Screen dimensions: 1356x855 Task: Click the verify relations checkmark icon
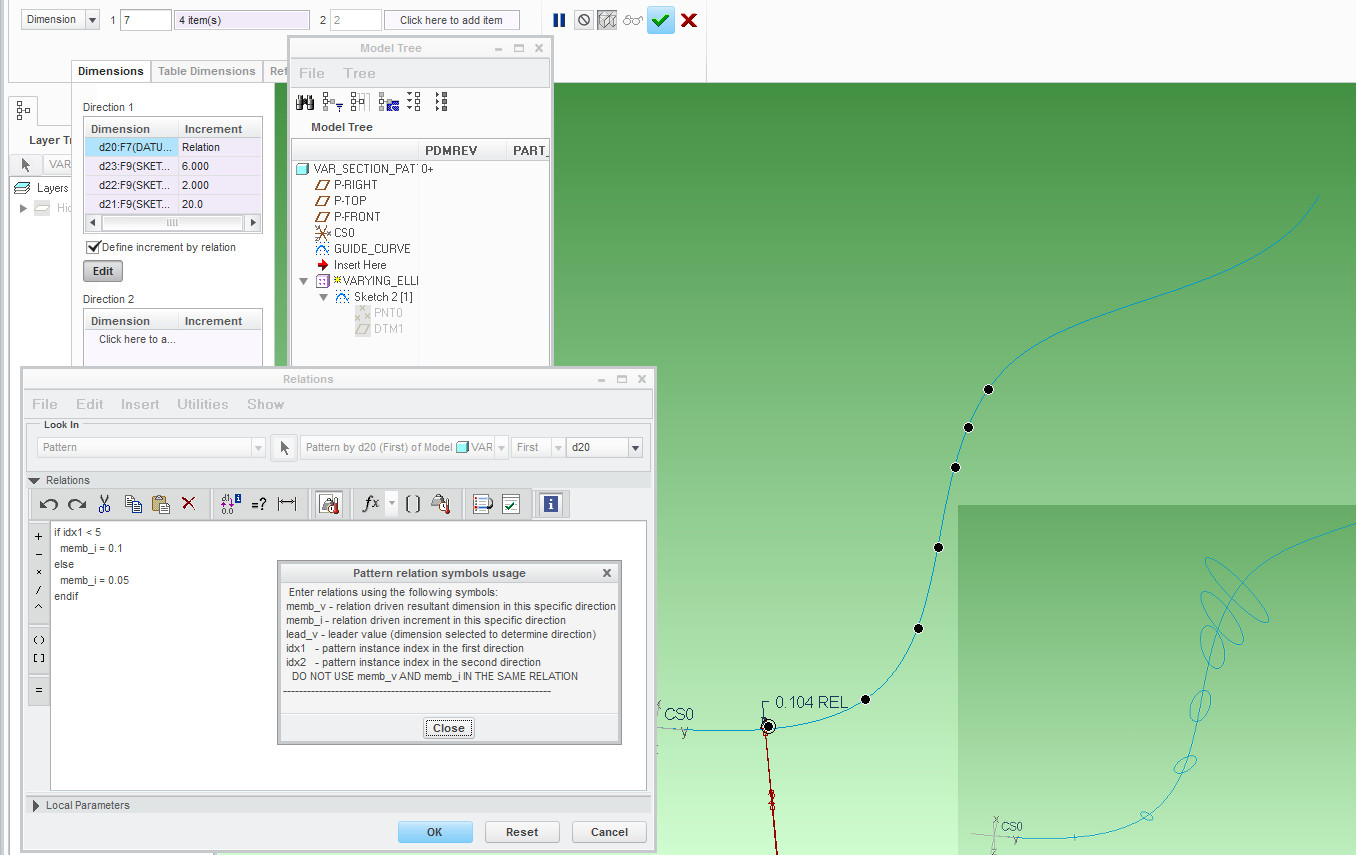click(x=511, y=504)
